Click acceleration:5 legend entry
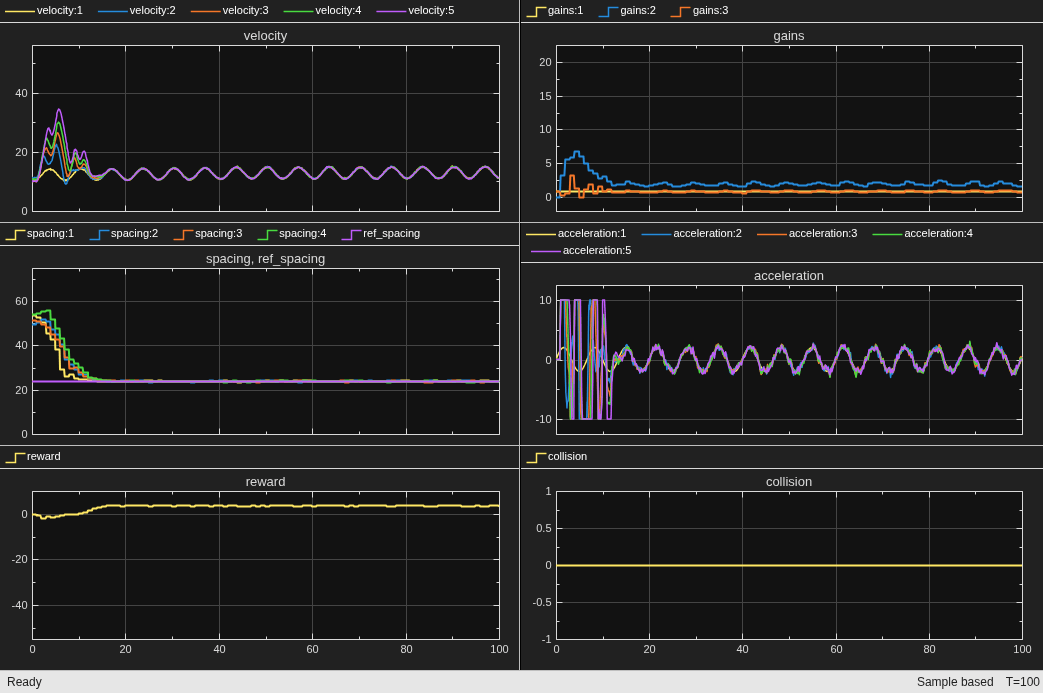Screen dimensions: 1043x693 click(581, 251)
